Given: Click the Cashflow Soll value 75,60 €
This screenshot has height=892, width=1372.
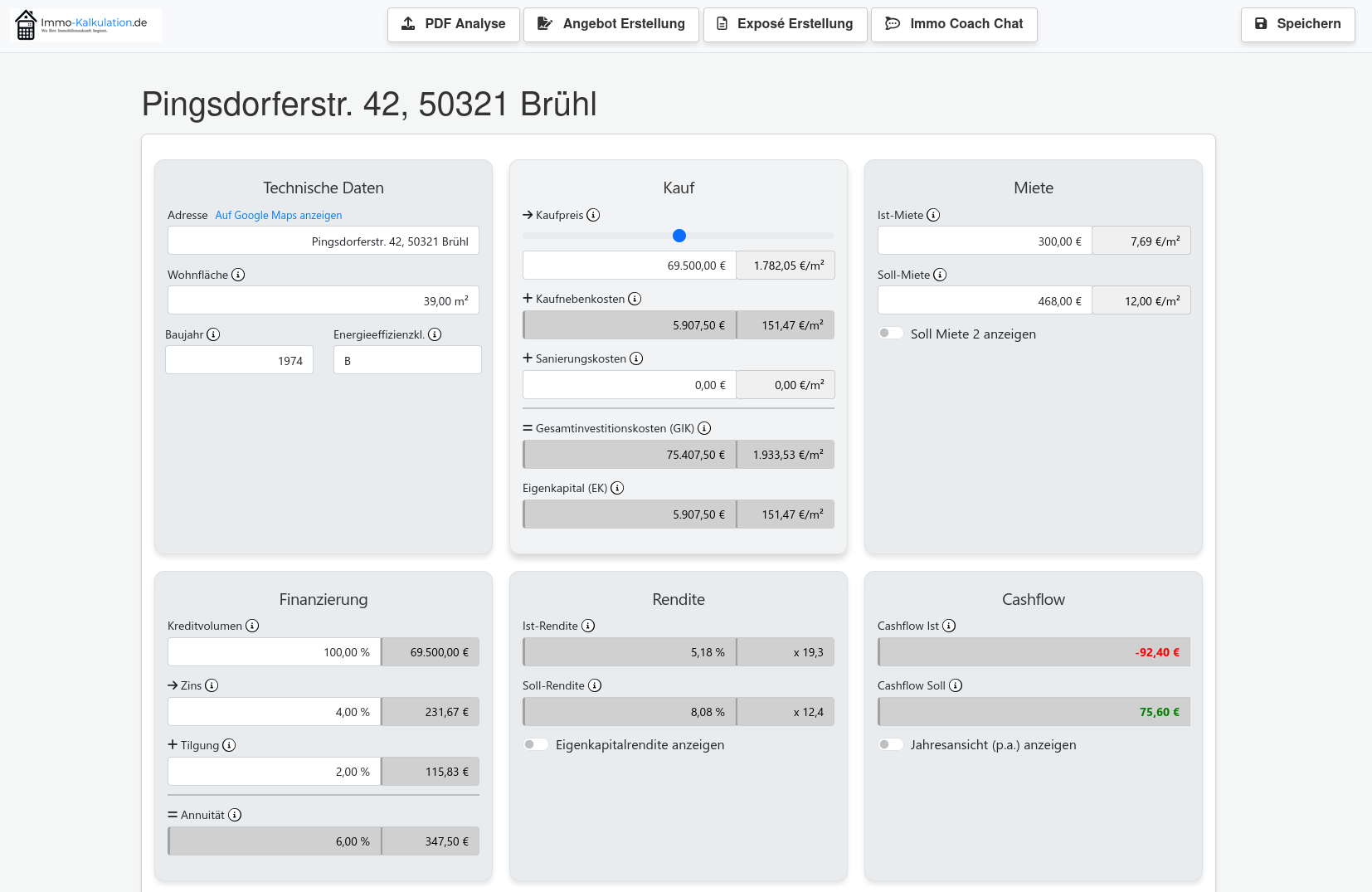Looking at the screenshot, I should [x=1034, y=712].
